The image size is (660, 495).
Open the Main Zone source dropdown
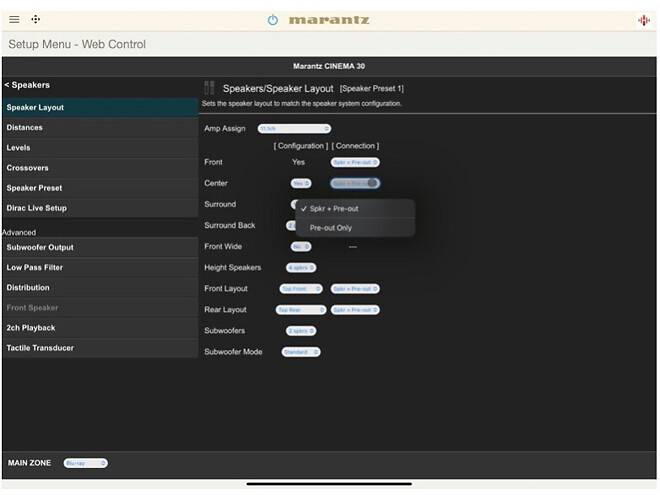point(85,463)
